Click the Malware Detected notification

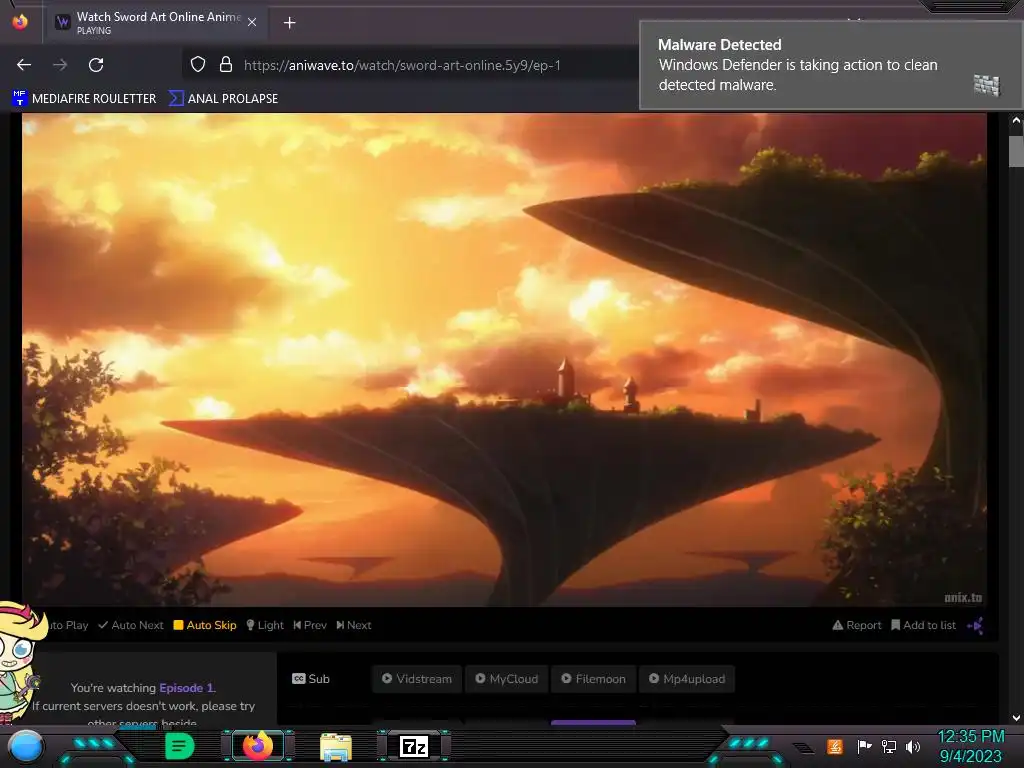tap(831, 65)
